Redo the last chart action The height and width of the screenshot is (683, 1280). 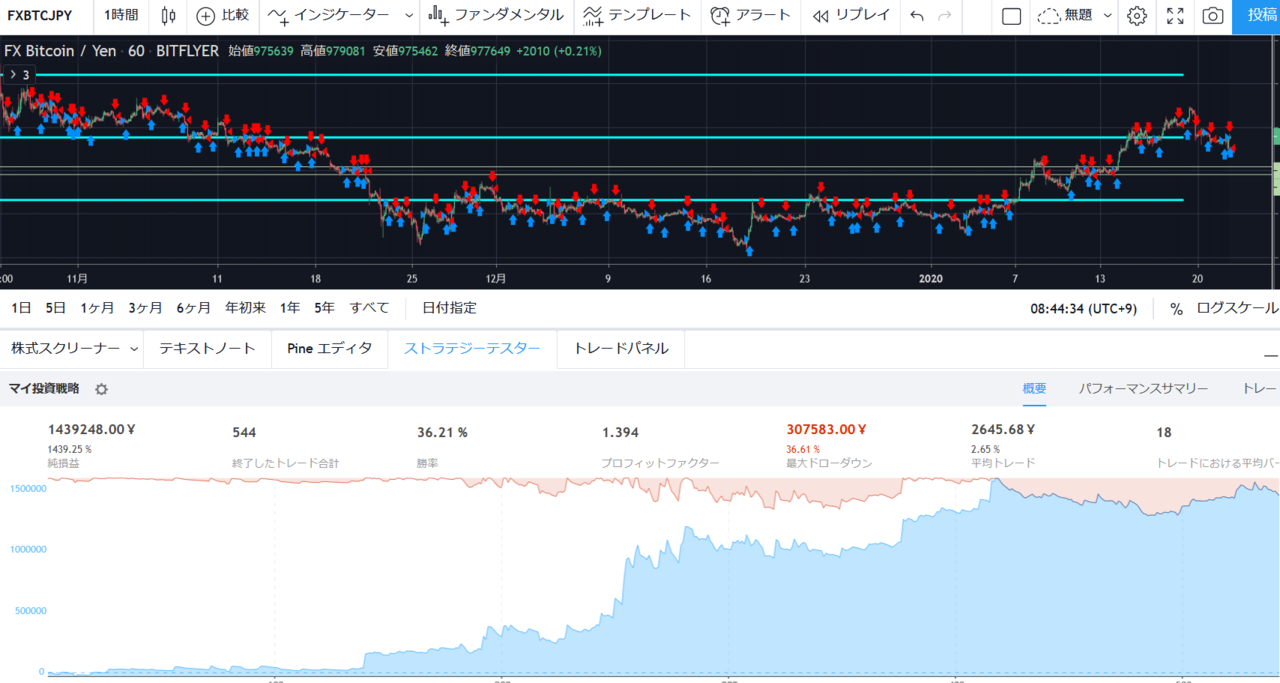[x=945, y=16]
